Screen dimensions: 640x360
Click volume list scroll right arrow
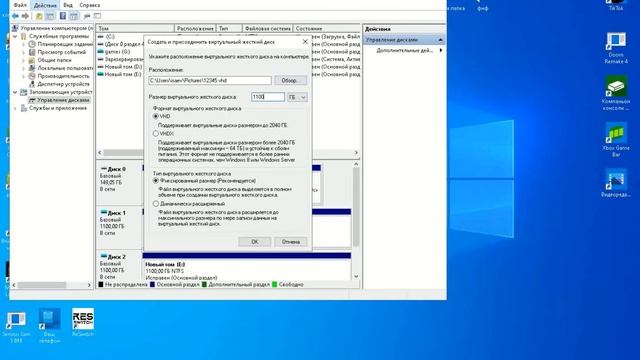coord(356,153)
